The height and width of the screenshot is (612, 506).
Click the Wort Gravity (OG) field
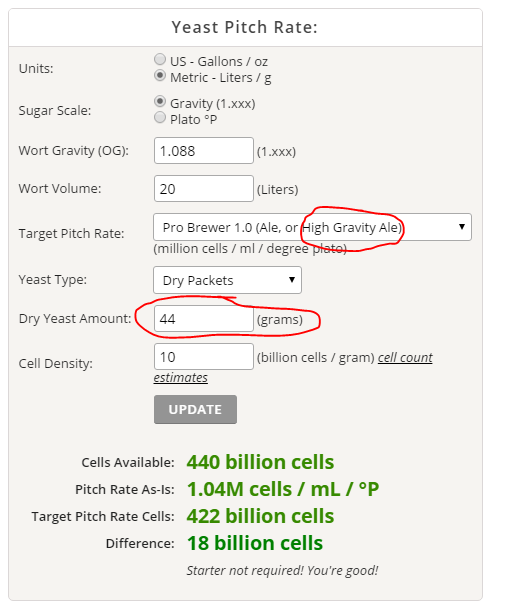tap(204, 151)
